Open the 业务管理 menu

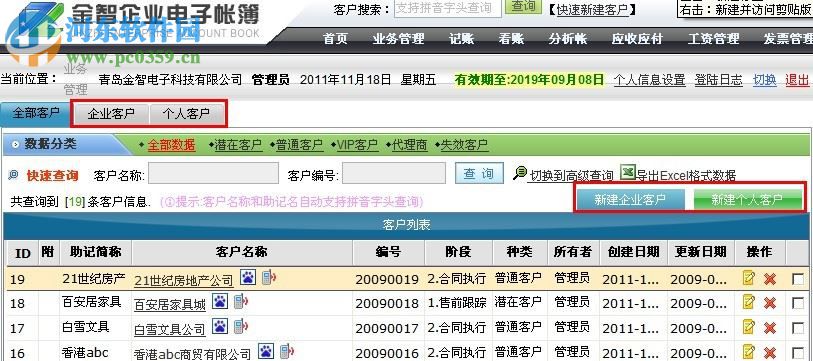point(398,39)
